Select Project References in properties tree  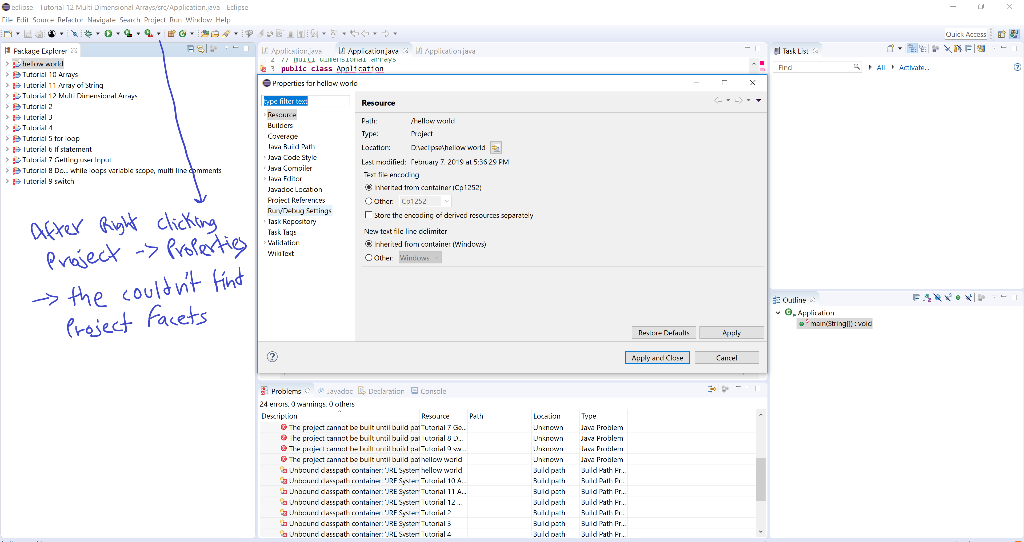point(296,200)
